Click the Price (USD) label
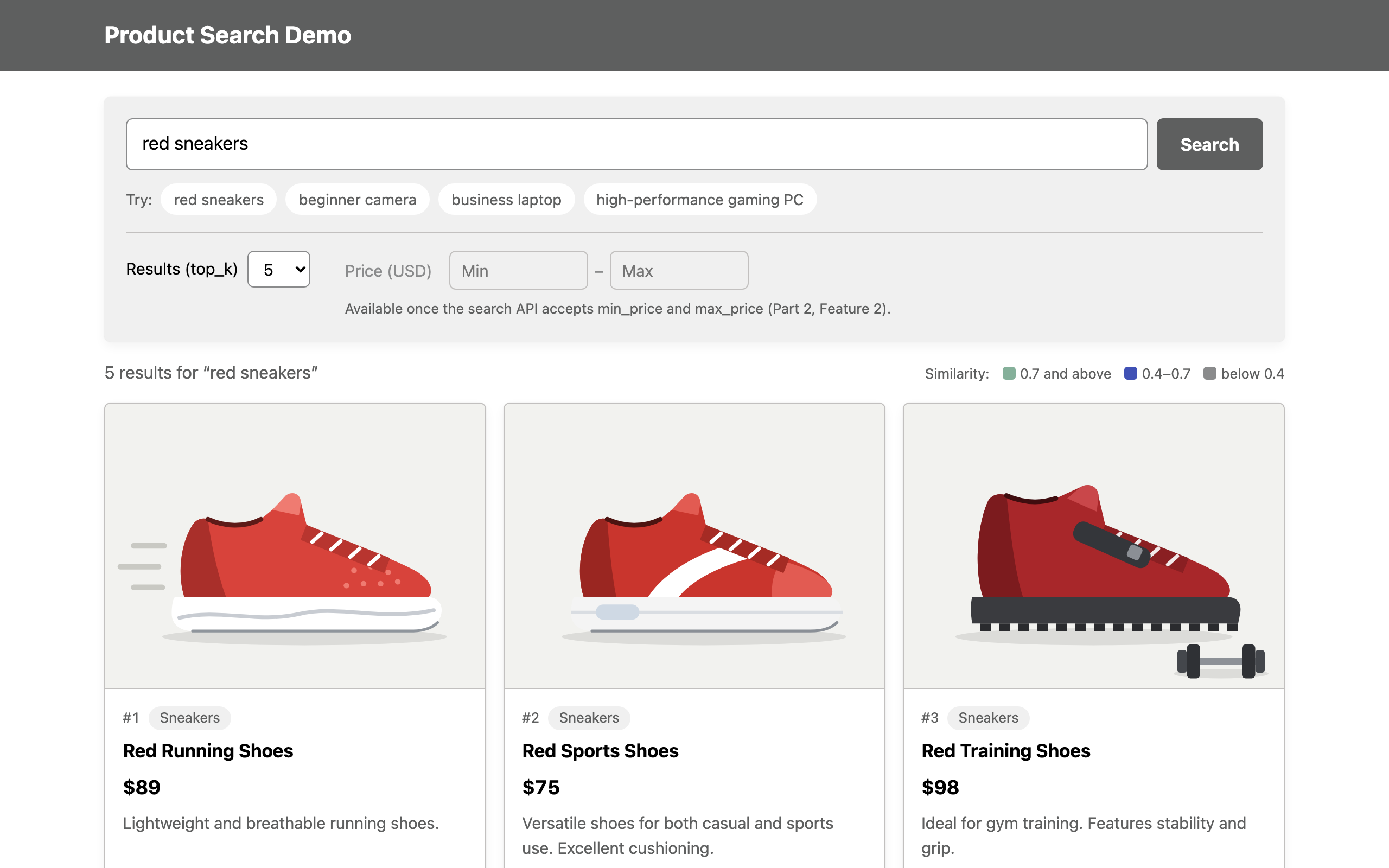 388,270
